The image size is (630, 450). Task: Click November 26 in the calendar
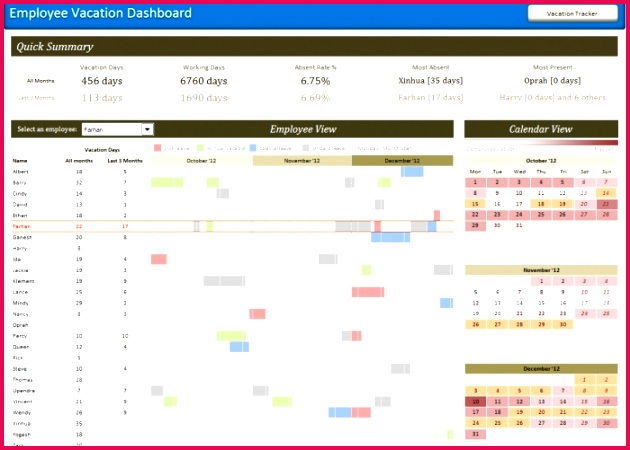tap(475, 325)
